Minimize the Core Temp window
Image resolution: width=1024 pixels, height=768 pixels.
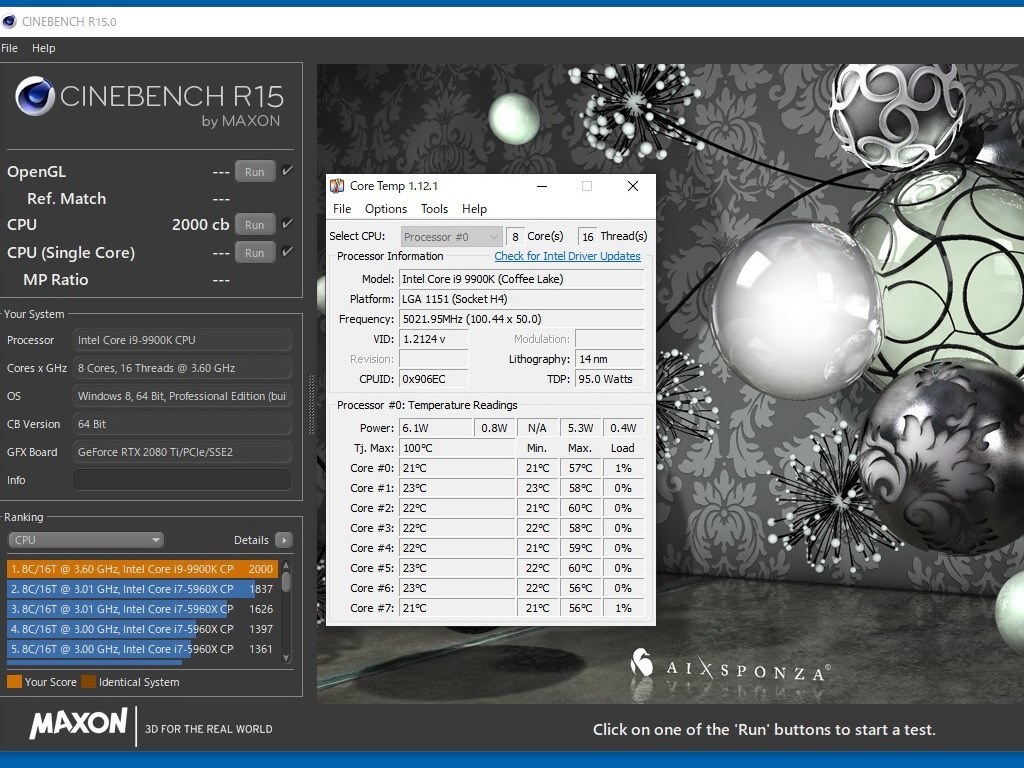pyautogui.click(x=542, y=186)
